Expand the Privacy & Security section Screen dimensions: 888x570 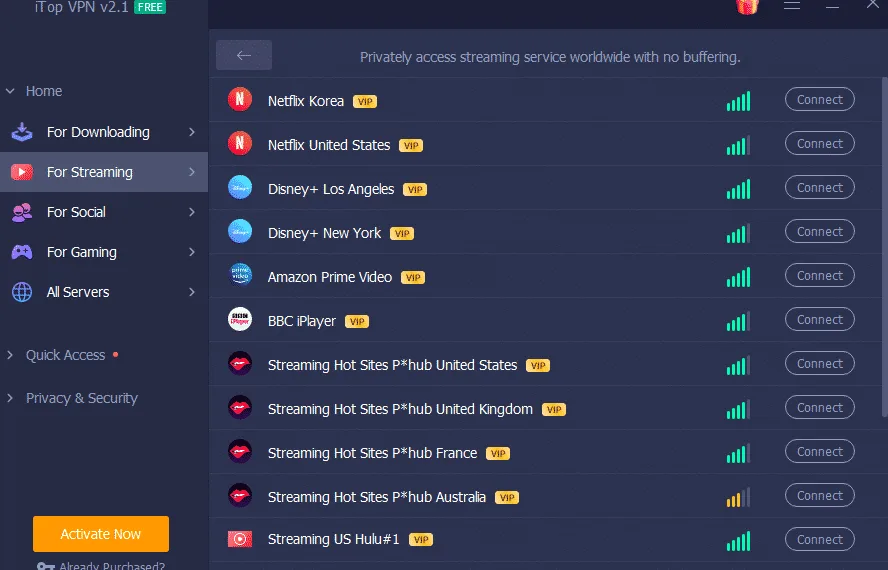pyautogui.click(x=81, y=398)
